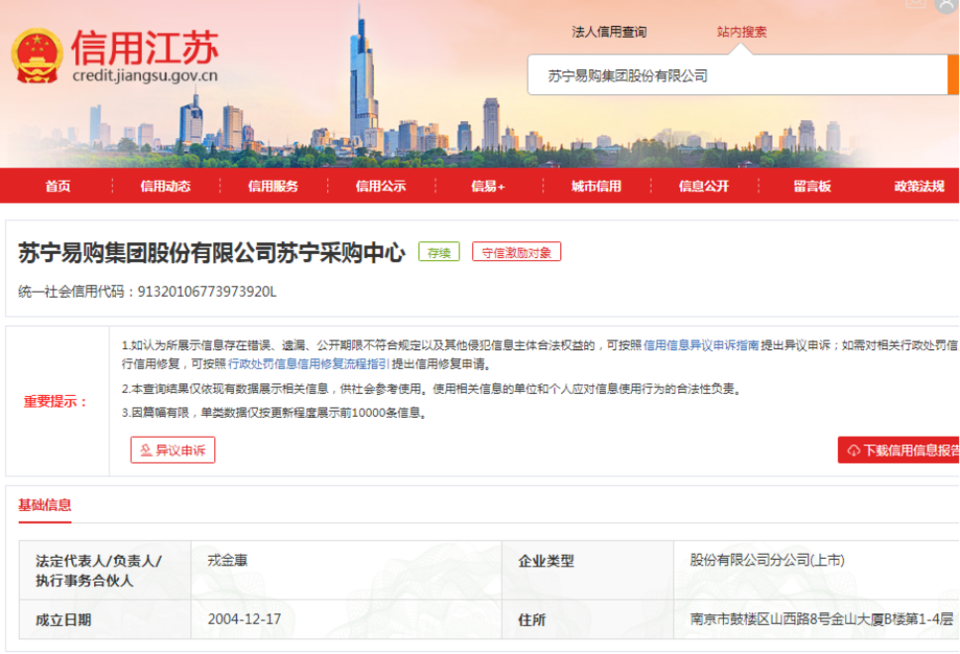Click the user avatar icon at top right
This screenshot has height=654, width=960.
pyautogui.click(x=947, y=5)
